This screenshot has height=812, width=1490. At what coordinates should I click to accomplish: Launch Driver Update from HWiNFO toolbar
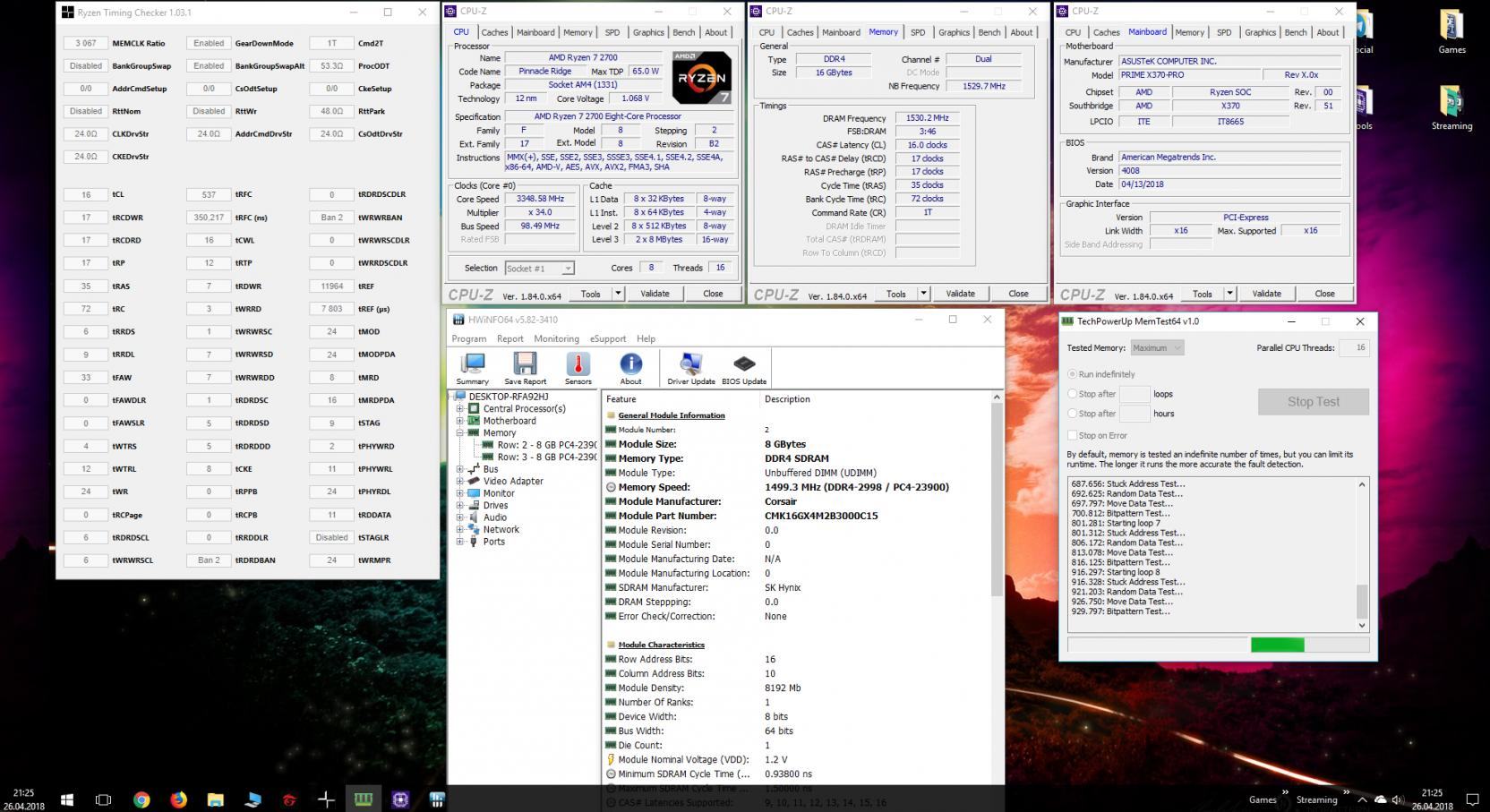690,368
